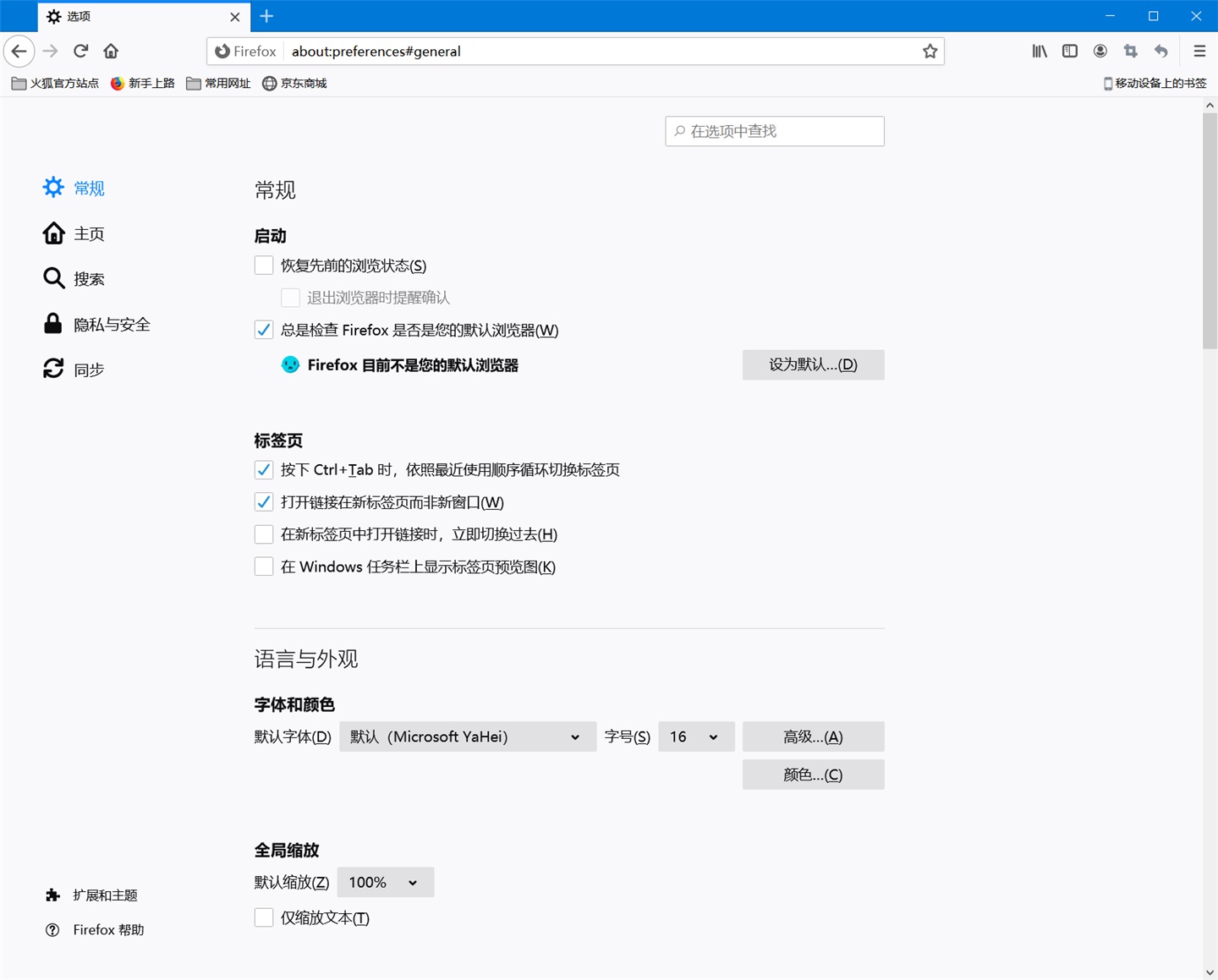Click the 搜索 magnifier icon in sidebar
Viewport: 1218px width, 980px height.
53,278
